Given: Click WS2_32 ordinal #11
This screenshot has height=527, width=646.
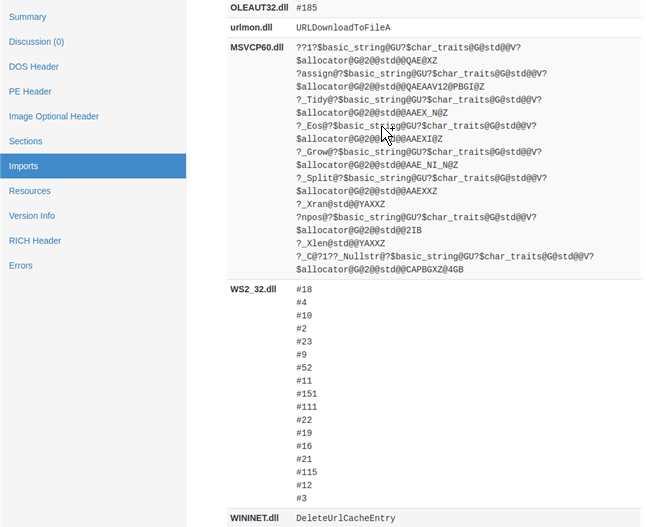Looking at the screenshot, I should (304, 381).
